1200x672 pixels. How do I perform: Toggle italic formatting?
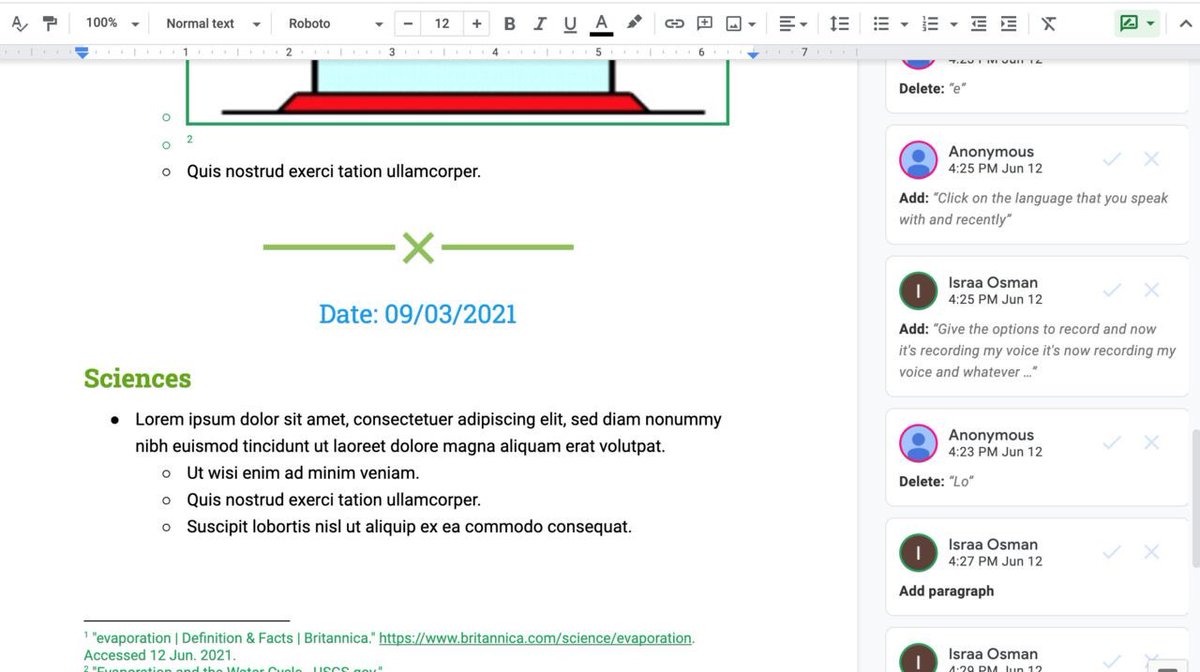(x=540, y=23)
